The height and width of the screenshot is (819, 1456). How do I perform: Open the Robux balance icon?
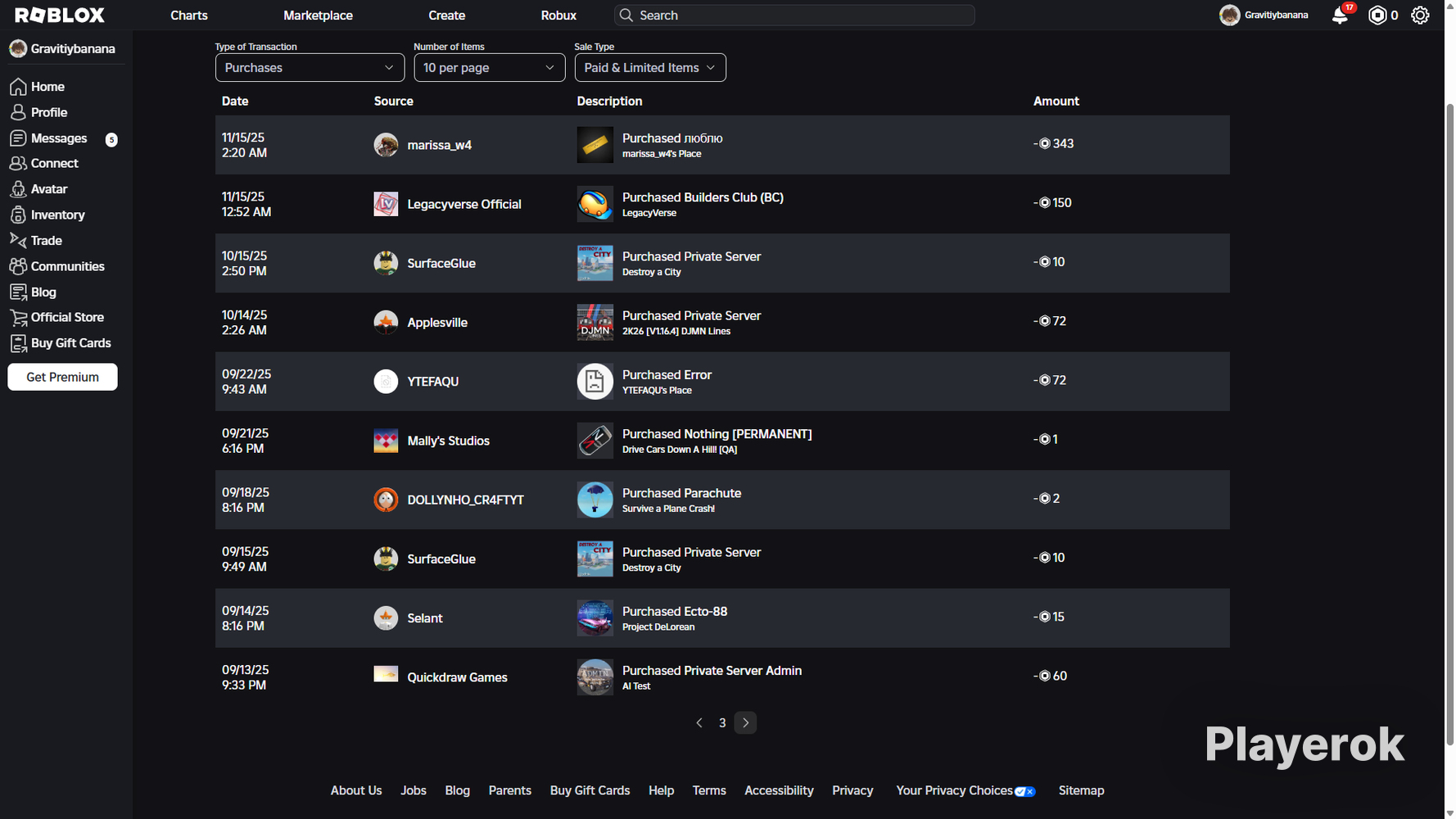click(1377, 15)
